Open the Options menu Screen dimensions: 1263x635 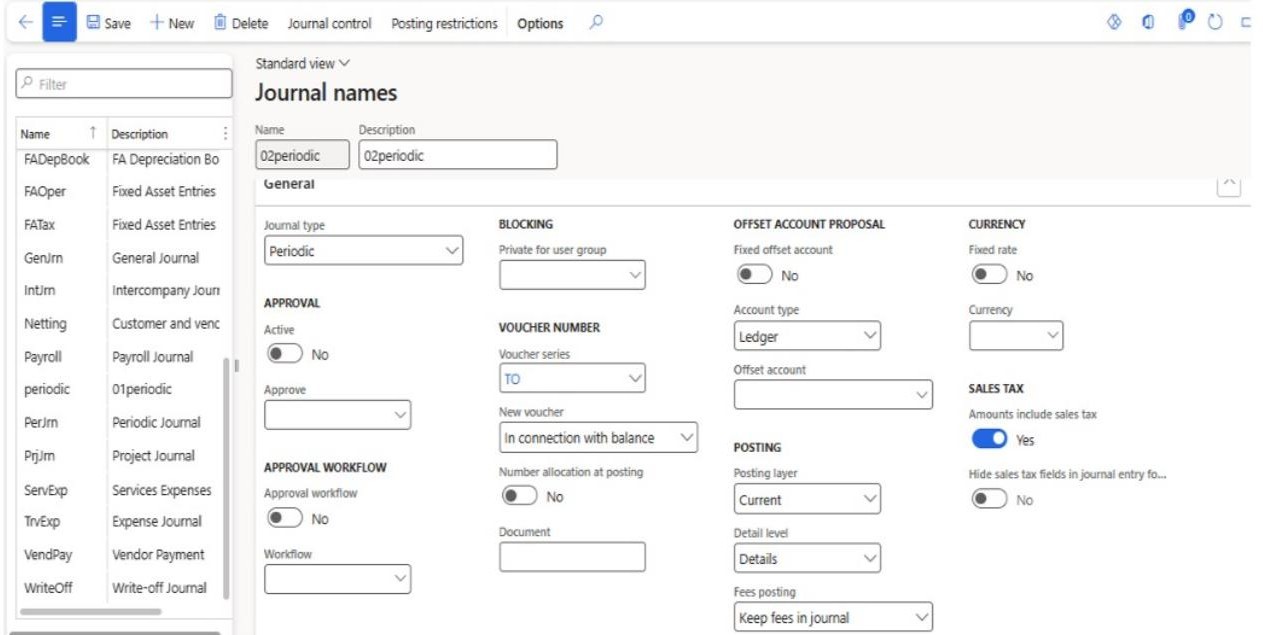[x=540, y=23]
